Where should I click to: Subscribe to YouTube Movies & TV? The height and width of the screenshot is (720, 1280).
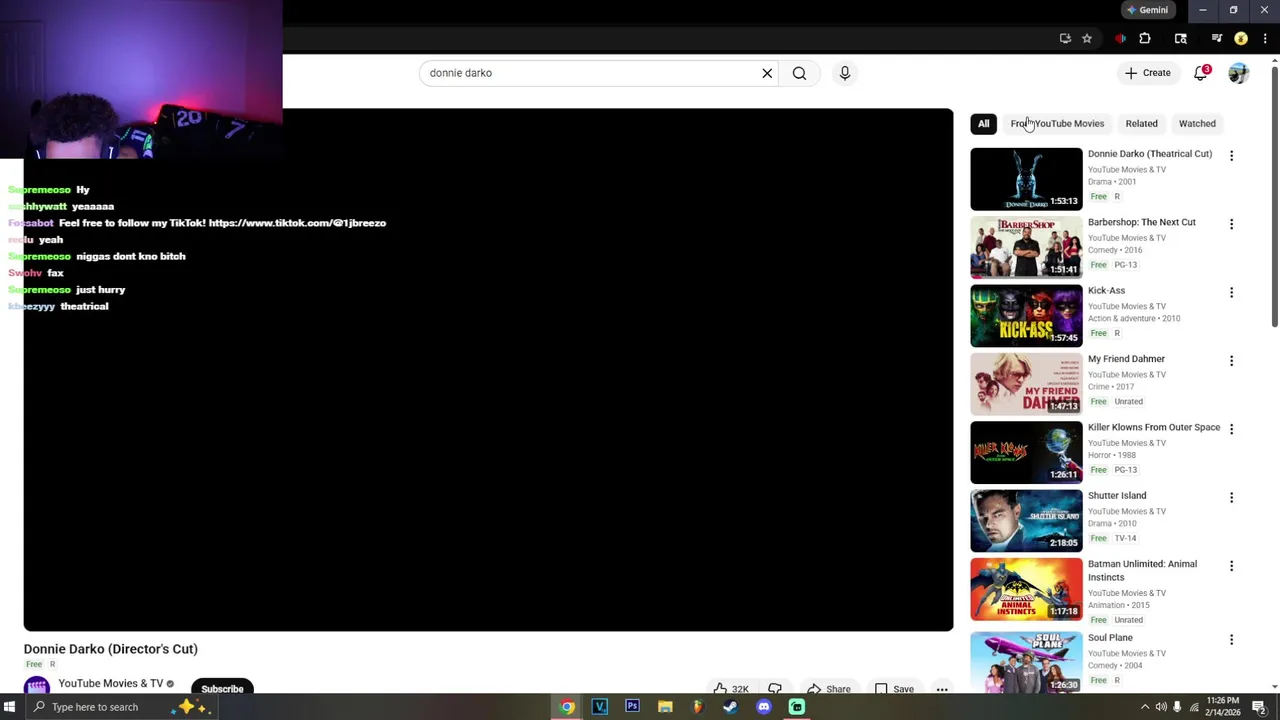[222, 689]
